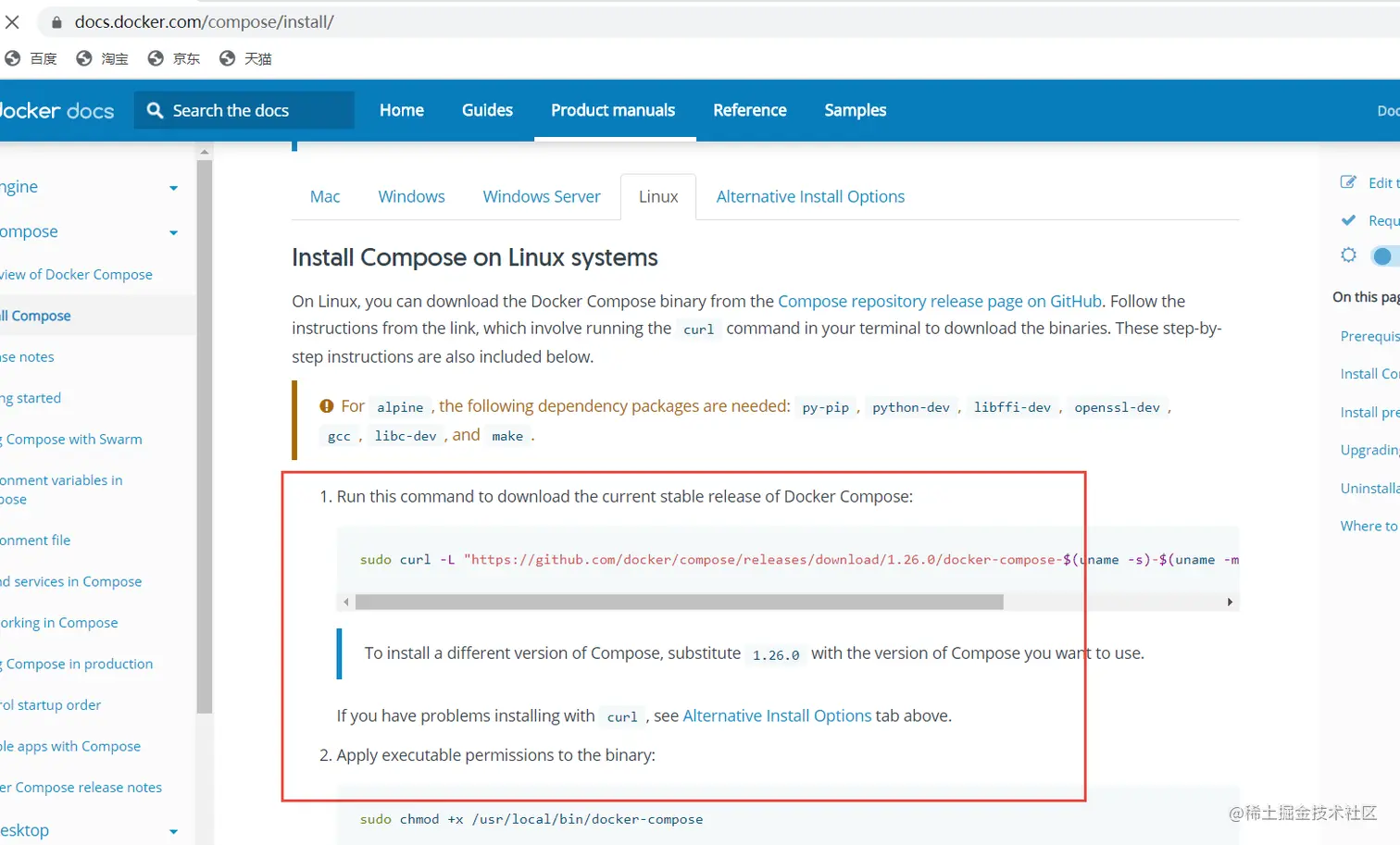Click the docker docs logo
Image resolution: width=1400 pixels, height=845 pixels.
point(57,110)
